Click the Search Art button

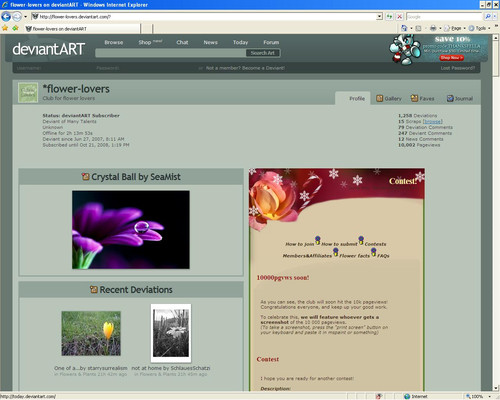tap(263, 53)
